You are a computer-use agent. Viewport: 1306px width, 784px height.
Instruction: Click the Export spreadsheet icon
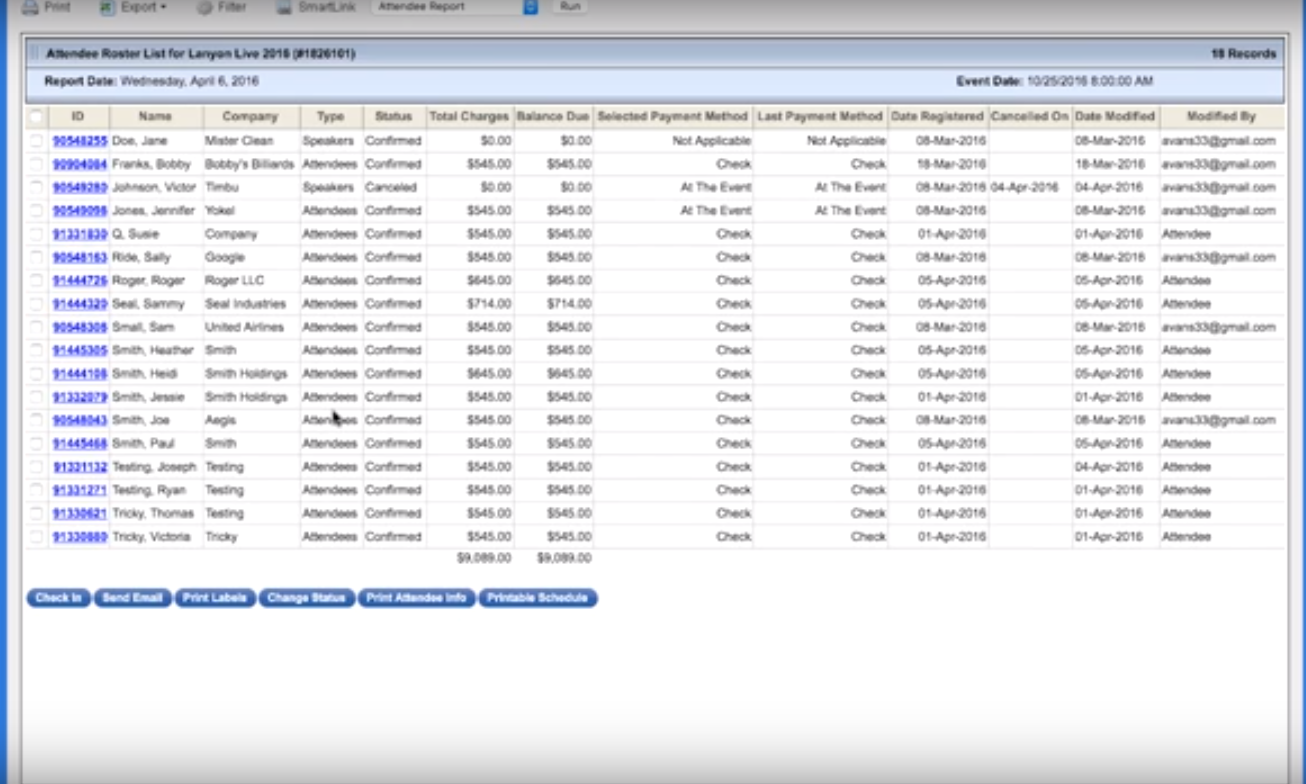coord(108,7)
